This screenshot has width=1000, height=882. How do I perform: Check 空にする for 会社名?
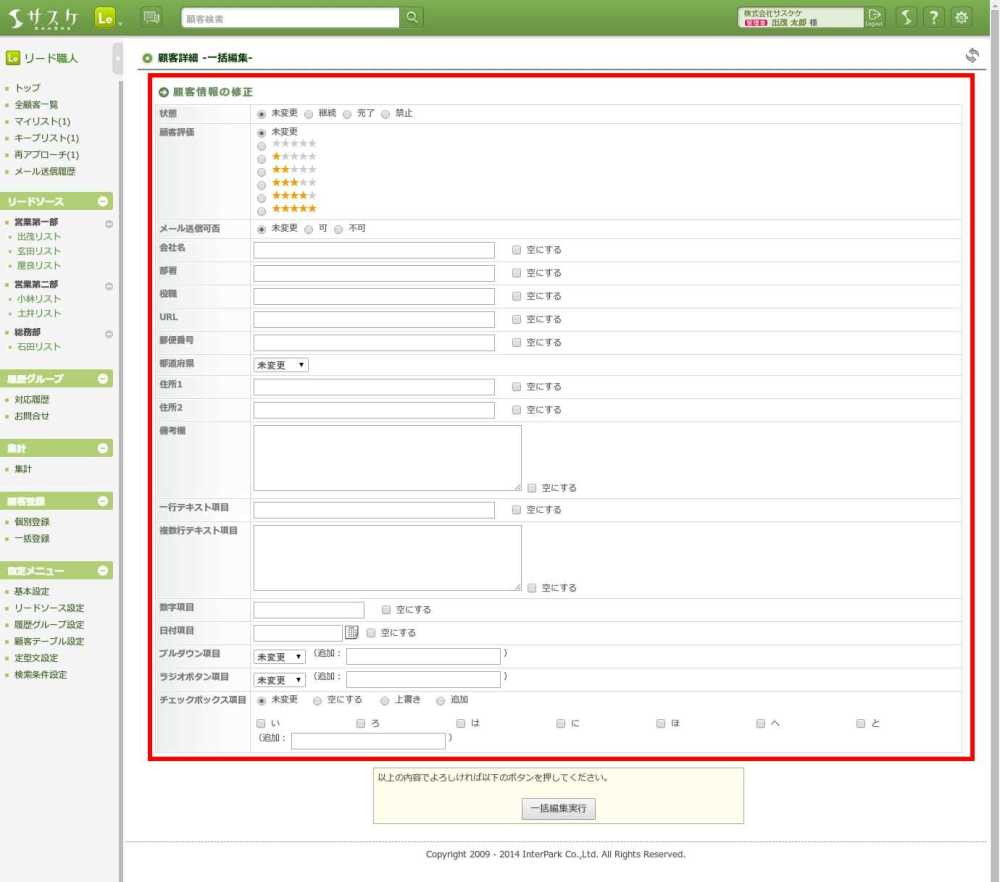pyautogui.click(x=516, y=250)
